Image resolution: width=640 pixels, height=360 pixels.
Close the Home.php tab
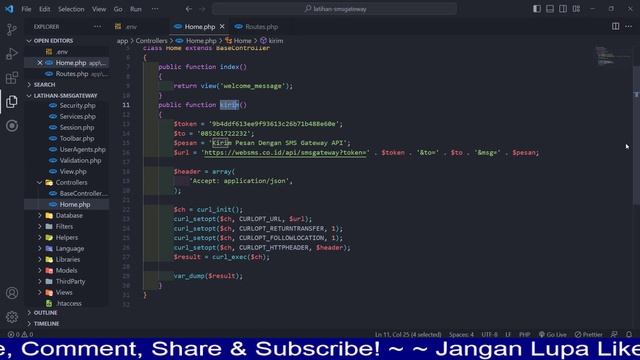[222, 27]
